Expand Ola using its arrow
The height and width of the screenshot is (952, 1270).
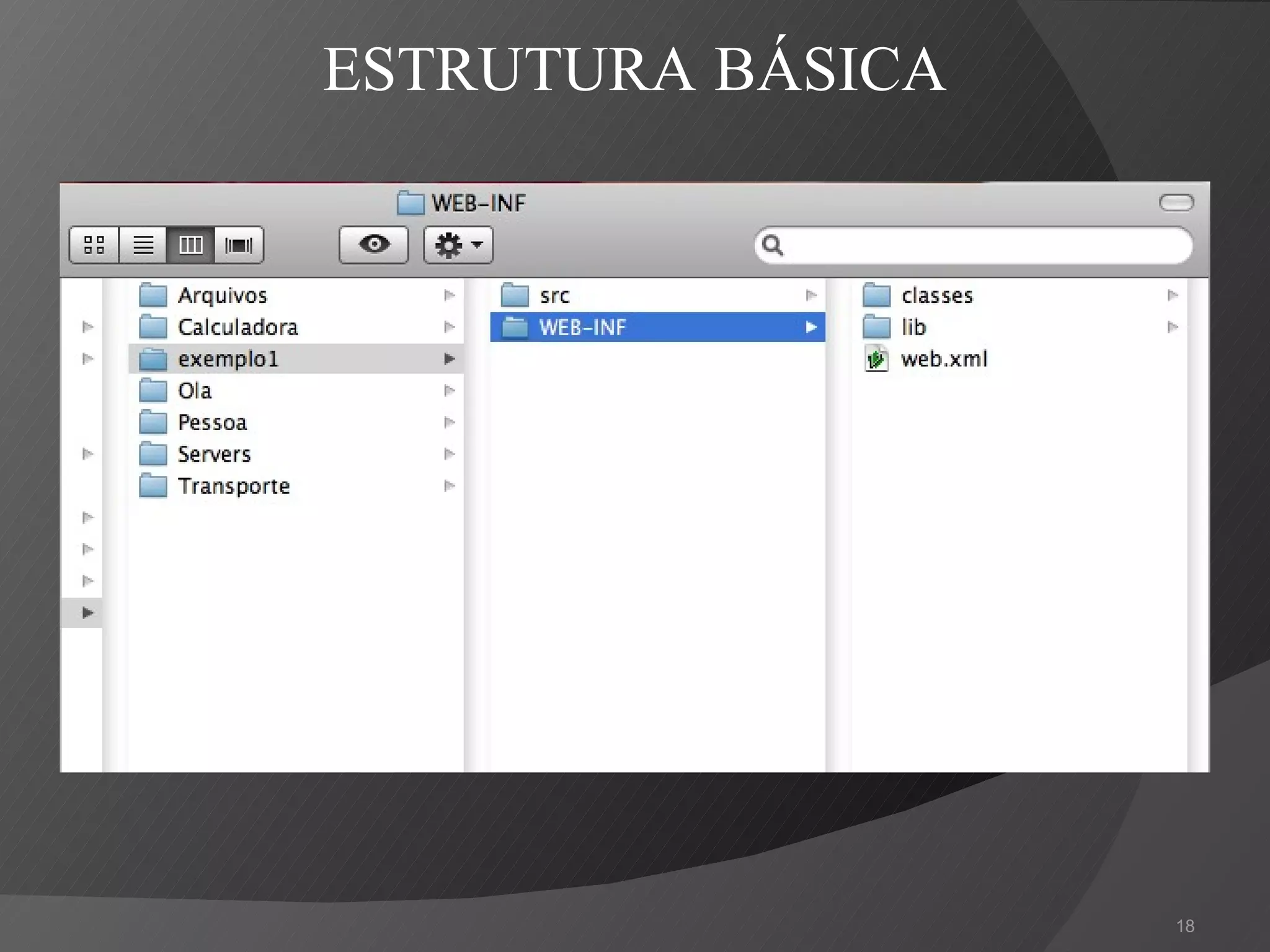(x=450, y=390)
